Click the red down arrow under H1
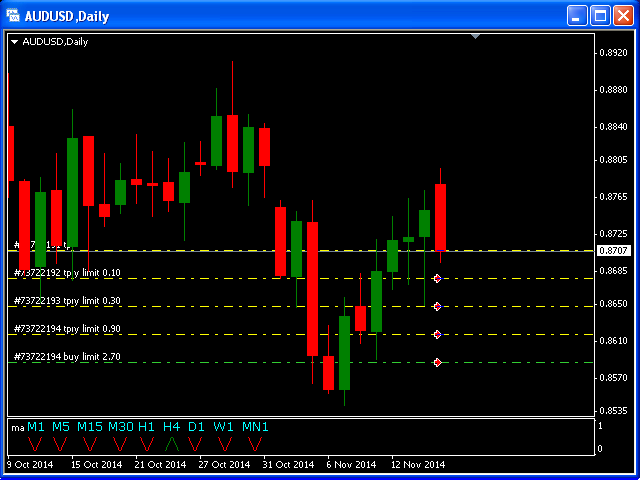 tap(147, 444)
